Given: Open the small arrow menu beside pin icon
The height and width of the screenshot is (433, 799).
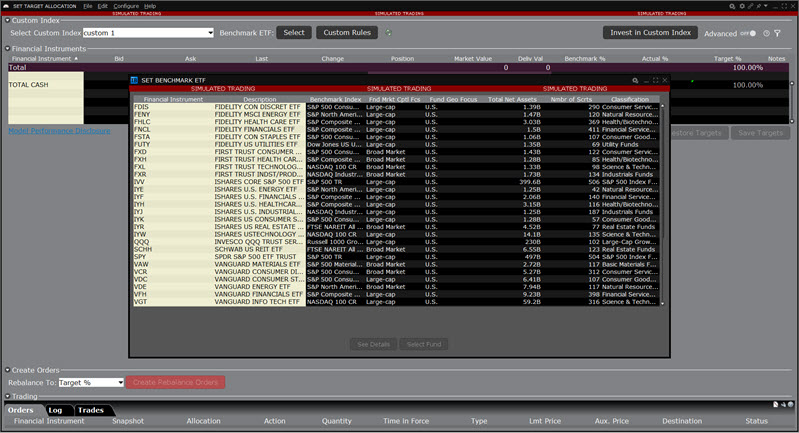Looking at the screenshot, I should (x=765, y=6).
